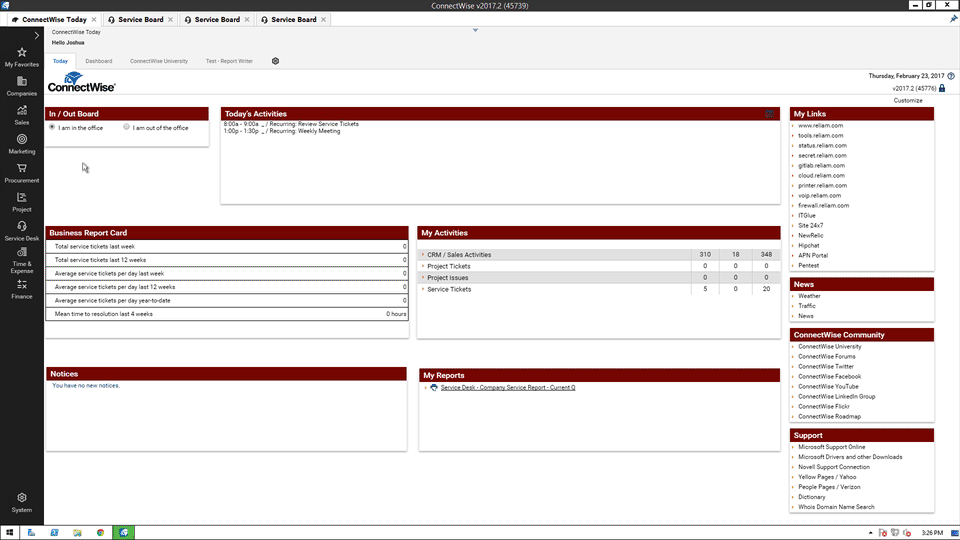
Task: Click the 'Recurring: Review Service Tickets' activity
Action: (x=314, y=124)
